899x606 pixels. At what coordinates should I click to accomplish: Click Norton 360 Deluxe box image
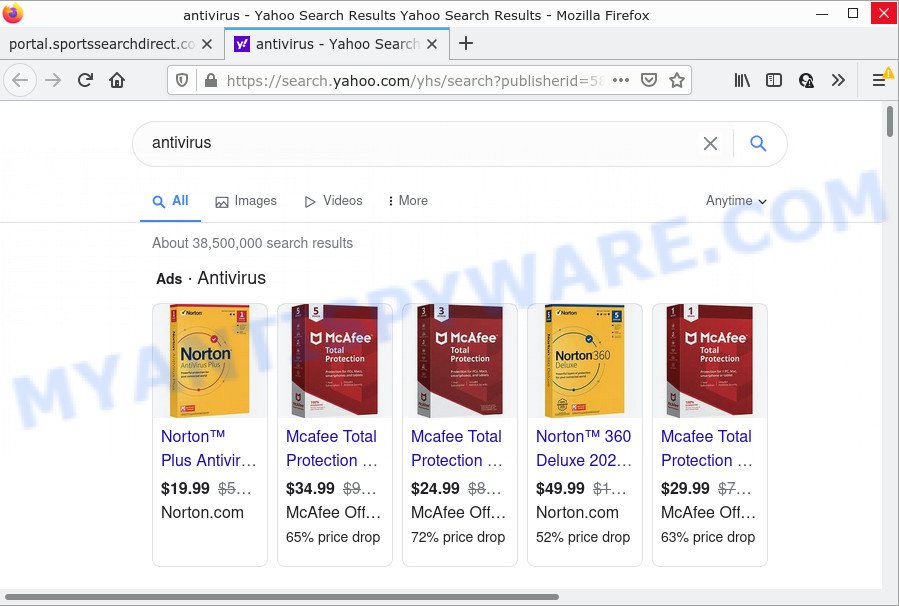[585, 361]
